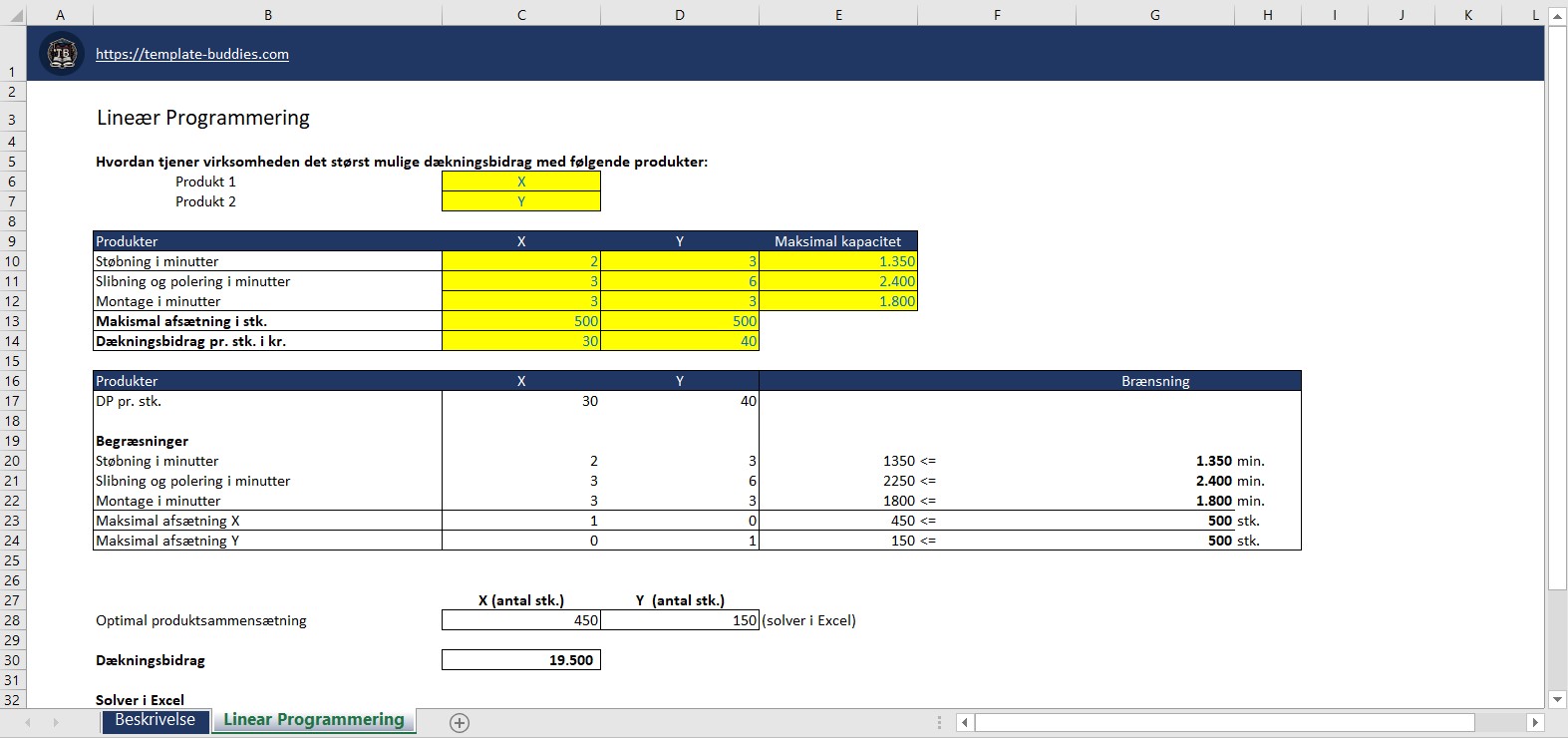This screenshot has height=738, width=1568.
Task: Click the horizontal scroll right arrow
Action: [1535, 722]
